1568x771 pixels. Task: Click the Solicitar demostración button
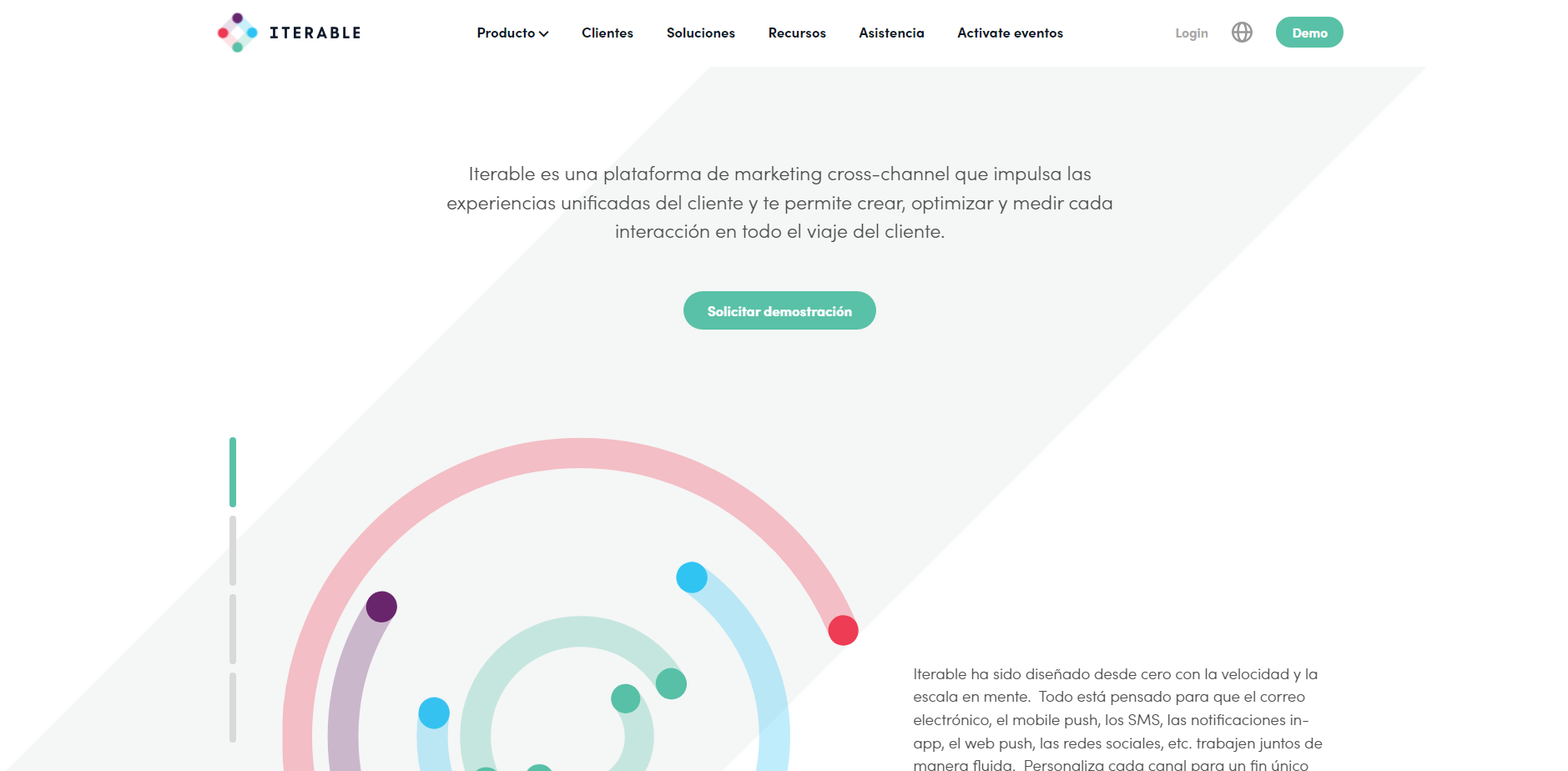[x=779, y=310]
